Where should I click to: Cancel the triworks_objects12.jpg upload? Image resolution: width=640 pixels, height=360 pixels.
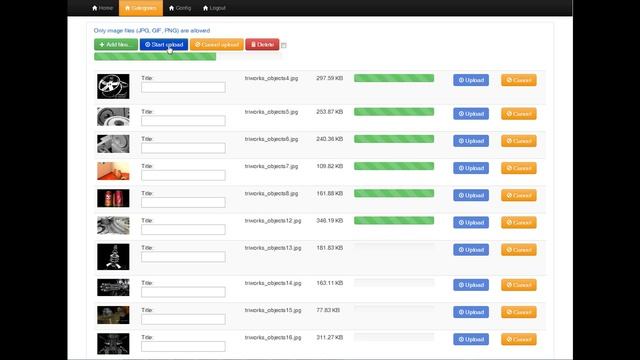point(519,222)
